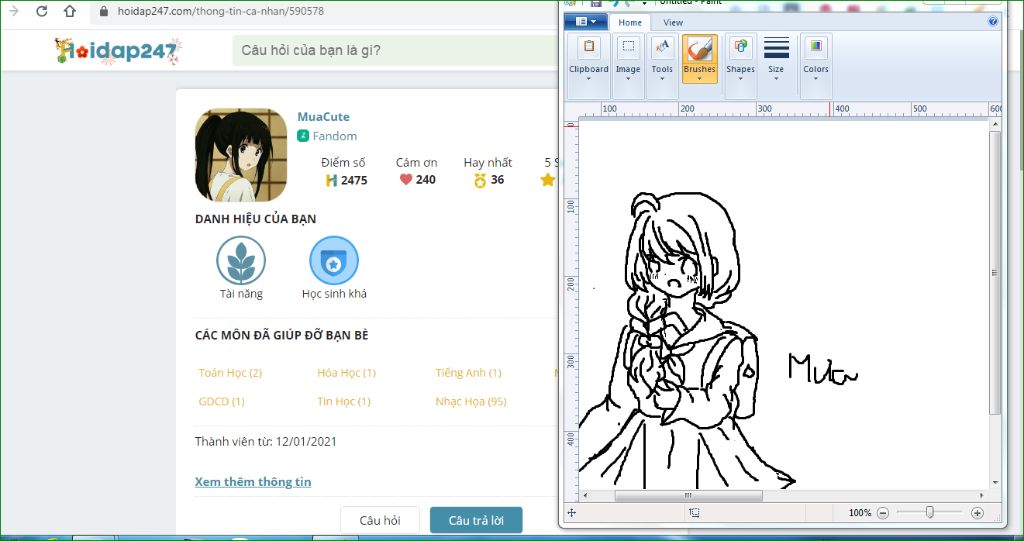Open the Toán Học (2) subject link

point(230,372)
